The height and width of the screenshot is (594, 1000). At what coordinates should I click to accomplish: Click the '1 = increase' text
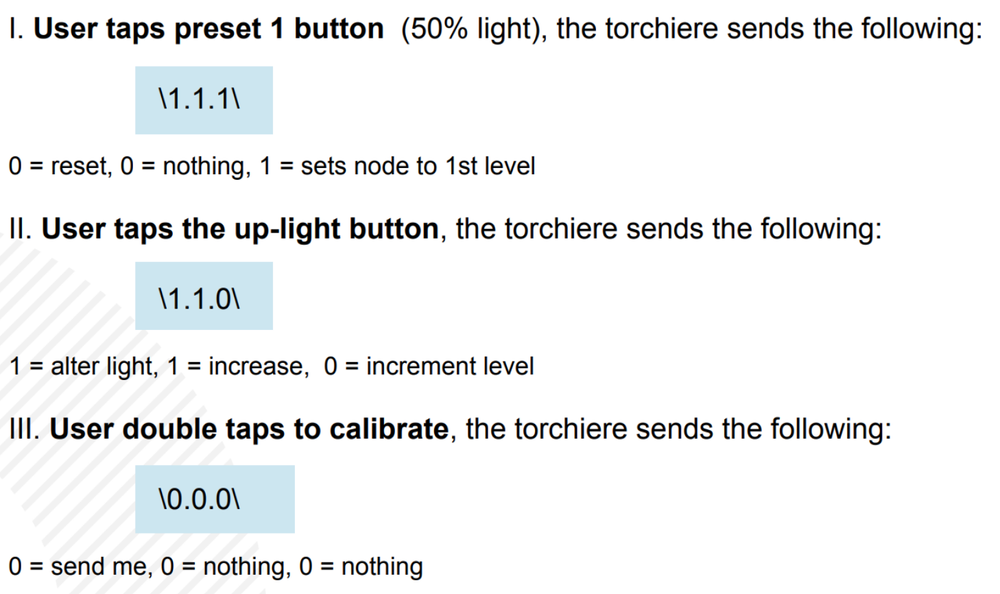[x=236, y=367]
